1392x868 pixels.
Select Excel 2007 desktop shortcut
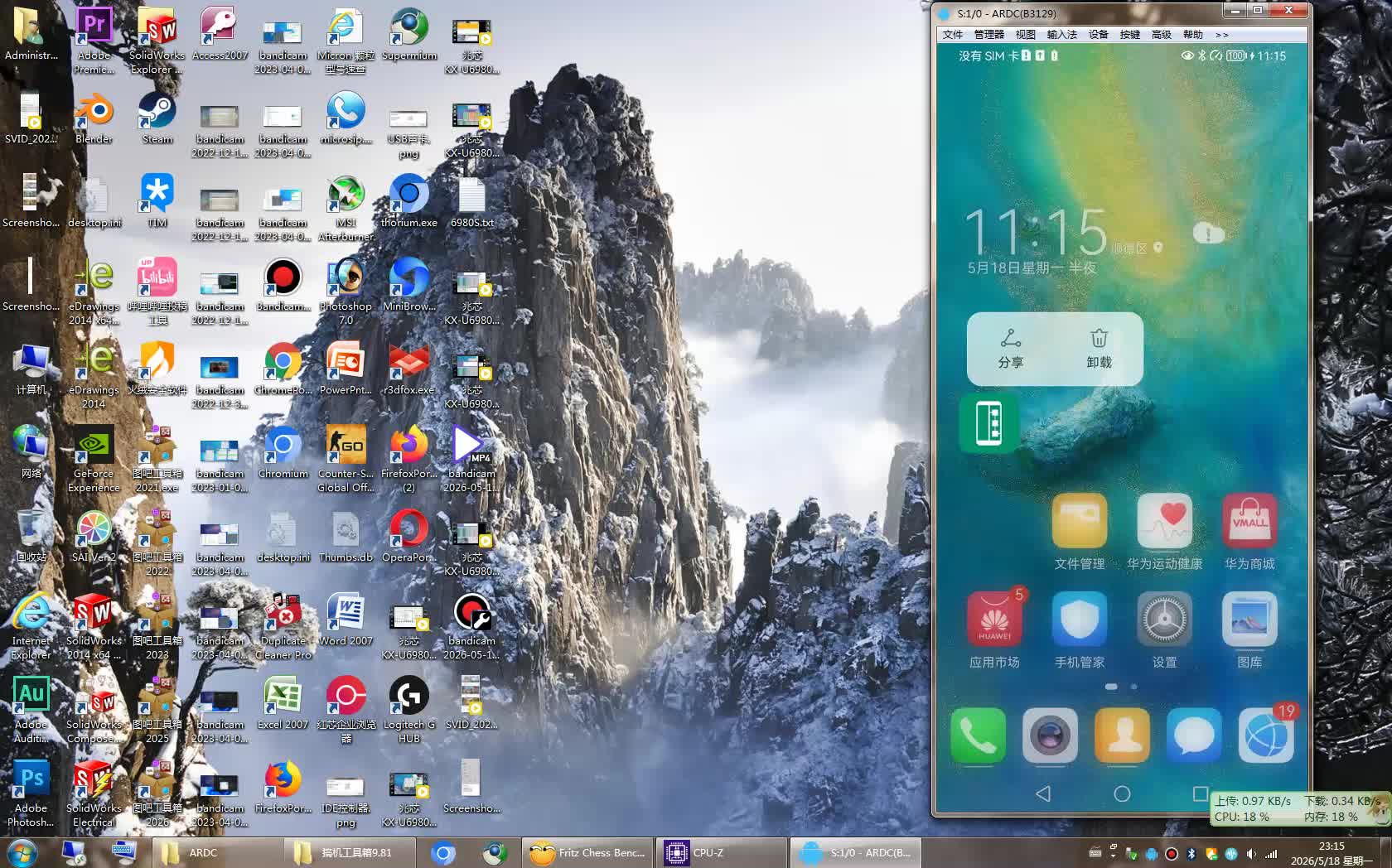pos(283,703)
